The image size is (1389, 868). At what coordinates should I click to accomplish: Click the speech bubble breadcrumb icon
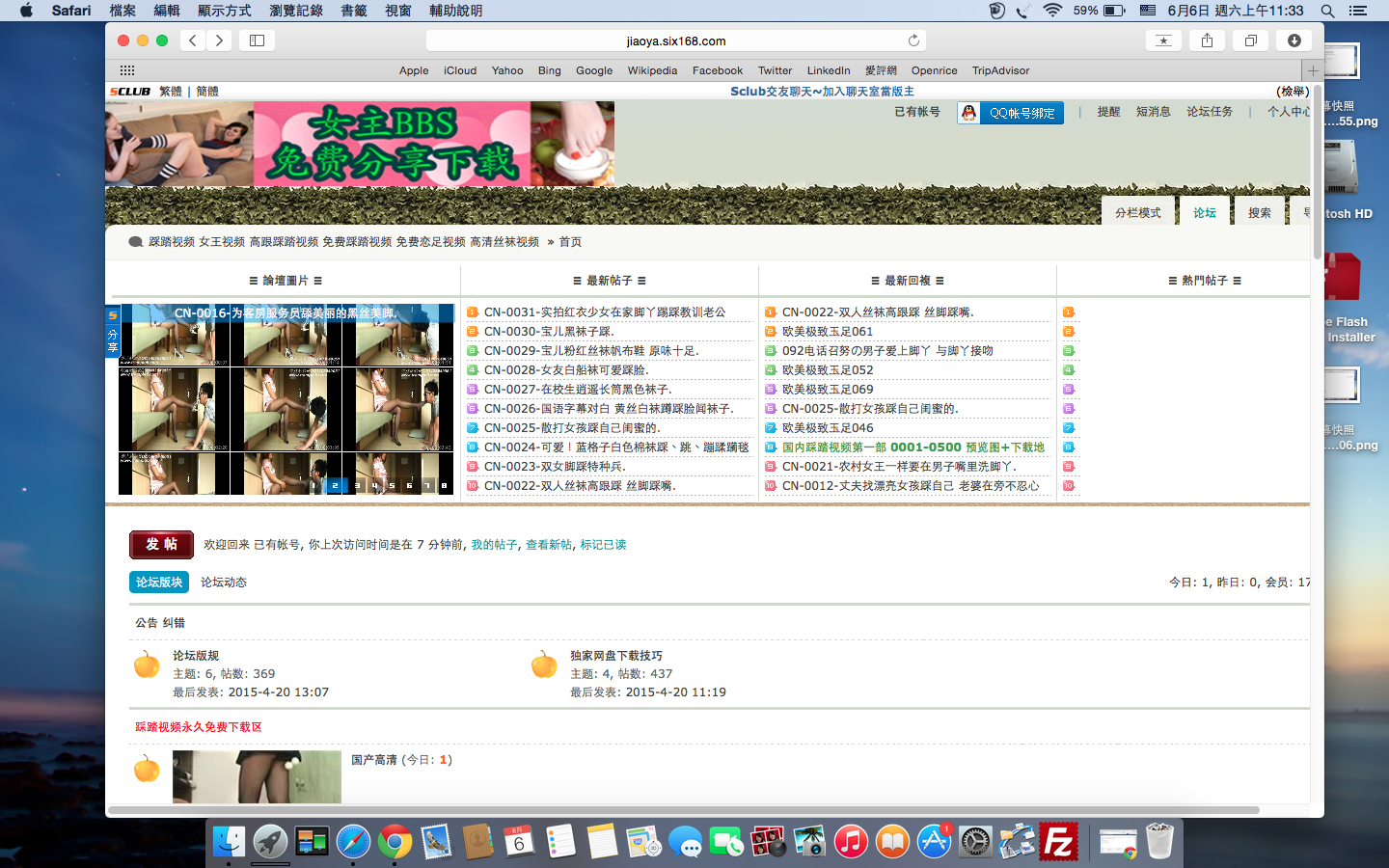pyautogui.click(x=136, y=242)
